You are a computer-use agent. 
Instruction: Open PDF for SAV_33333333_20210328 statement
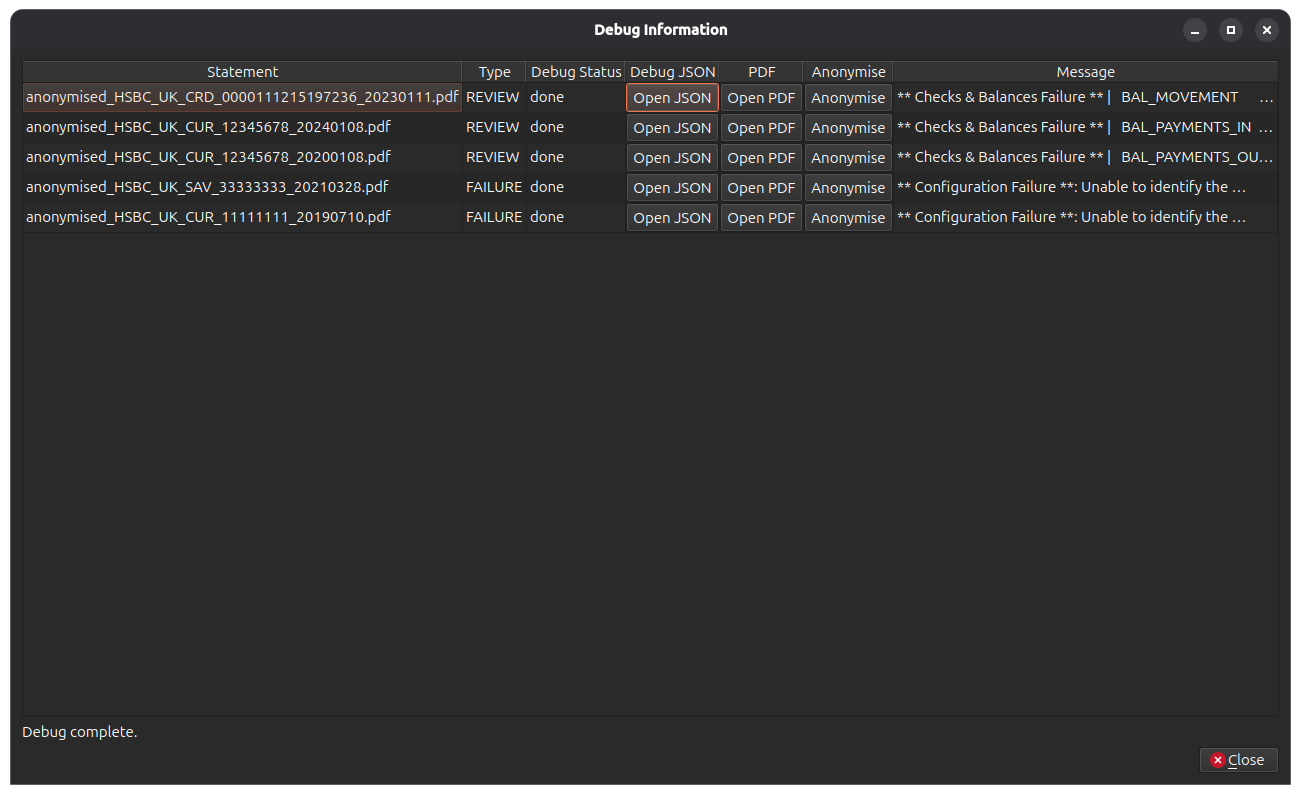coord(761,188)
